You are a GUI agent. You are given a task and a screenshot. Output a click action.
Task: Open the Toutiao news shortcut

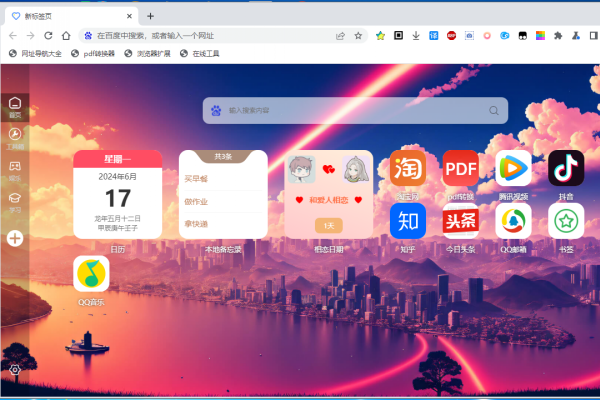point(460,221)
